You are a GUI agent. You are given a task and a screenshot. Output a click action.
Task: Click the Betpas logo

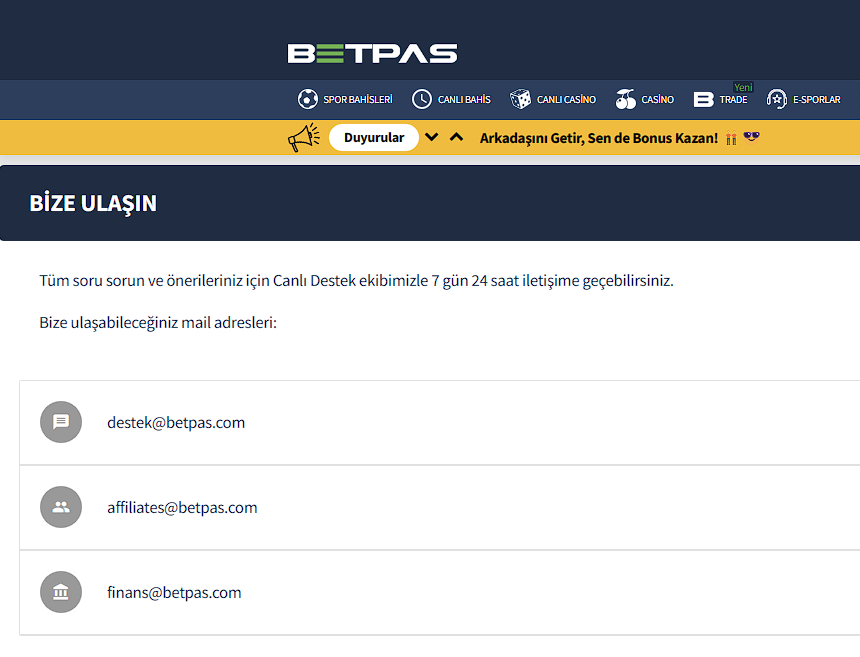click(x=372, y=54)
